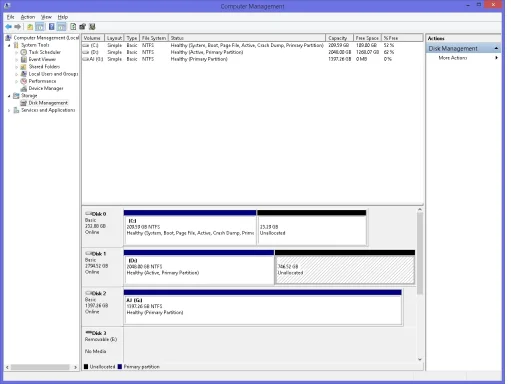Viewport: 511px width, 384px height.
Task: Click the Shared Folders icon in tree
Action: pos(24,67)
